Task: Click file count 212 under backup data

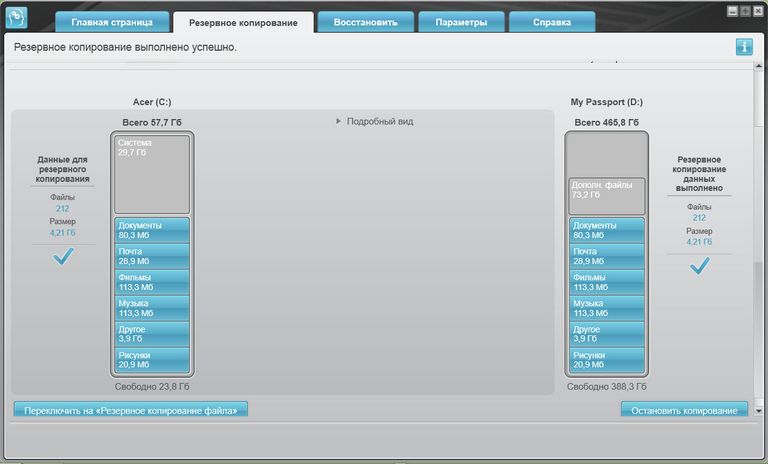Action: pos(62,208)
